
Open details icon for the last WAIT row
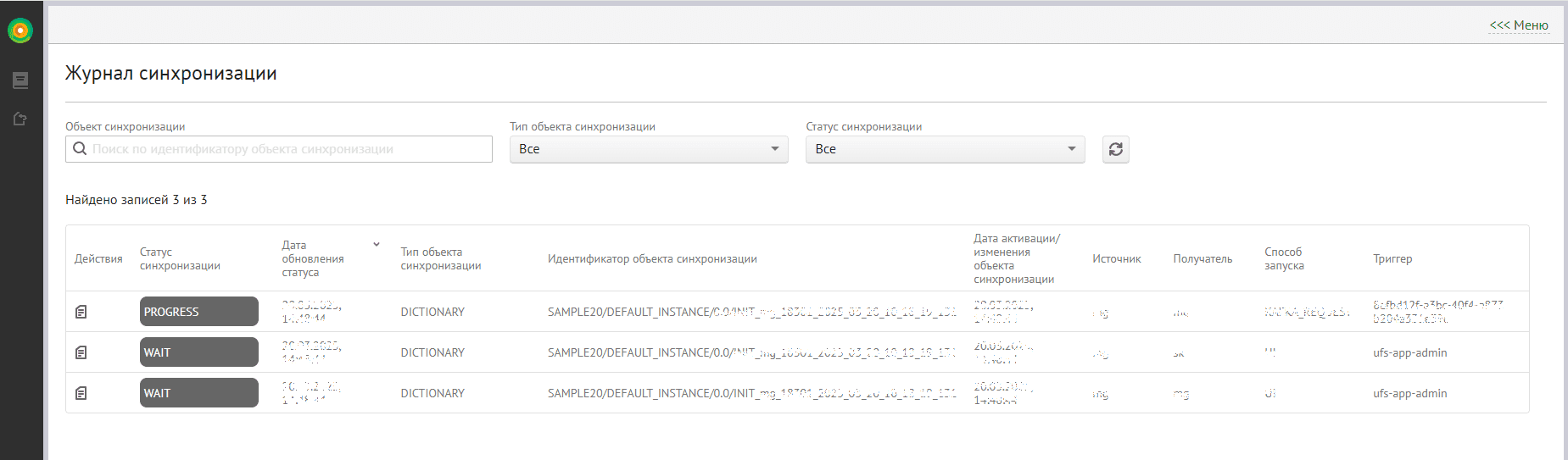coord(81,393)
